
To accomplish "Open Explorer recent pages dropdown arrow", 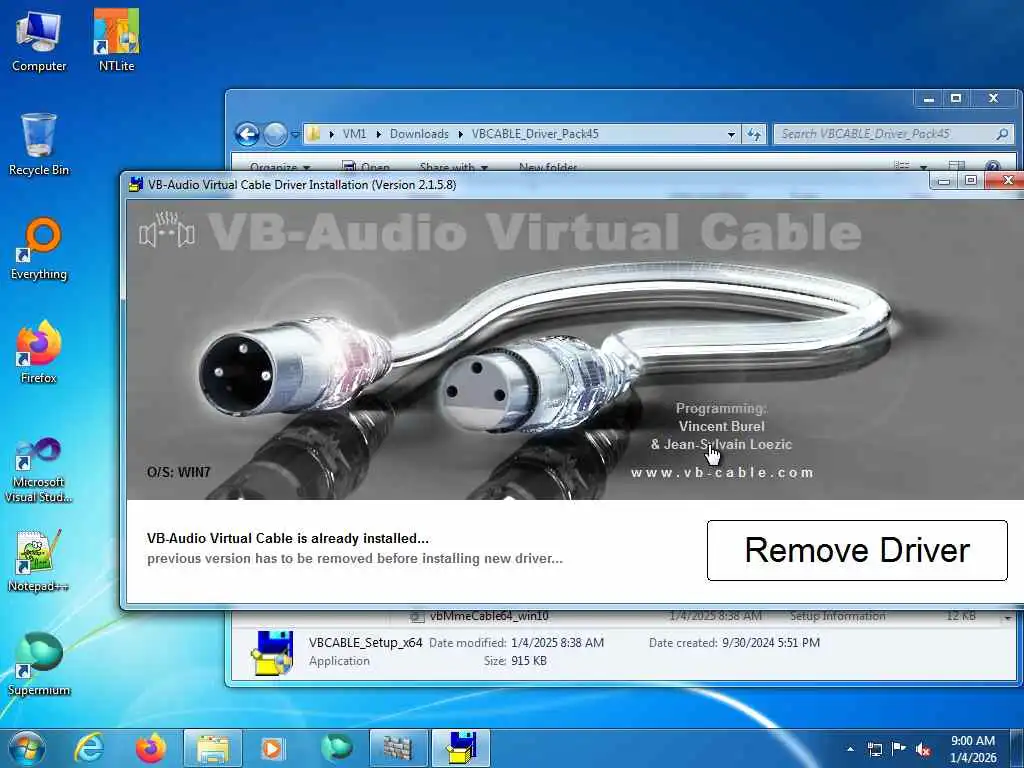I will (x=295, y=135).
